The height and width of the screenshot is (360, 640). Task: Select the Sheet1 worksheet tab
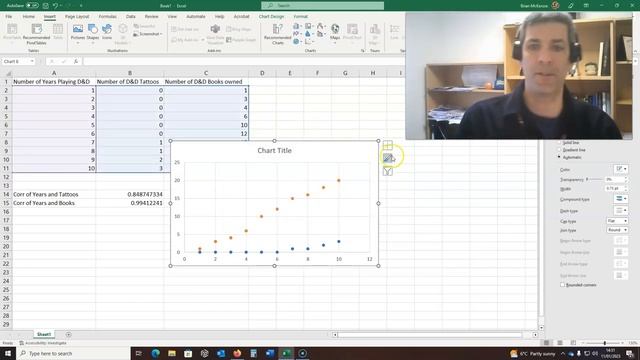44,334
